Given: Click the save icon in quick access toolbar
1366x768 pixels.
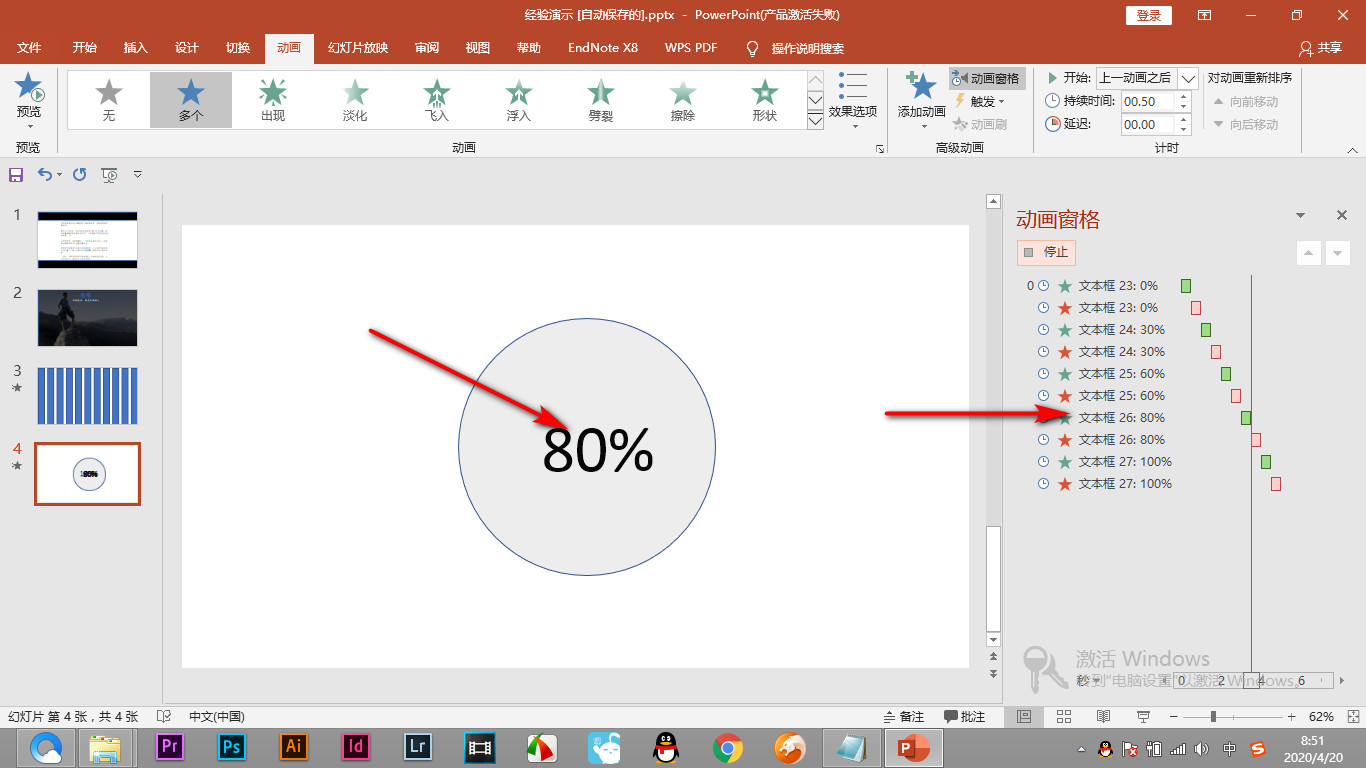Looking at the screenshot, I should click(x=16, y=175).
